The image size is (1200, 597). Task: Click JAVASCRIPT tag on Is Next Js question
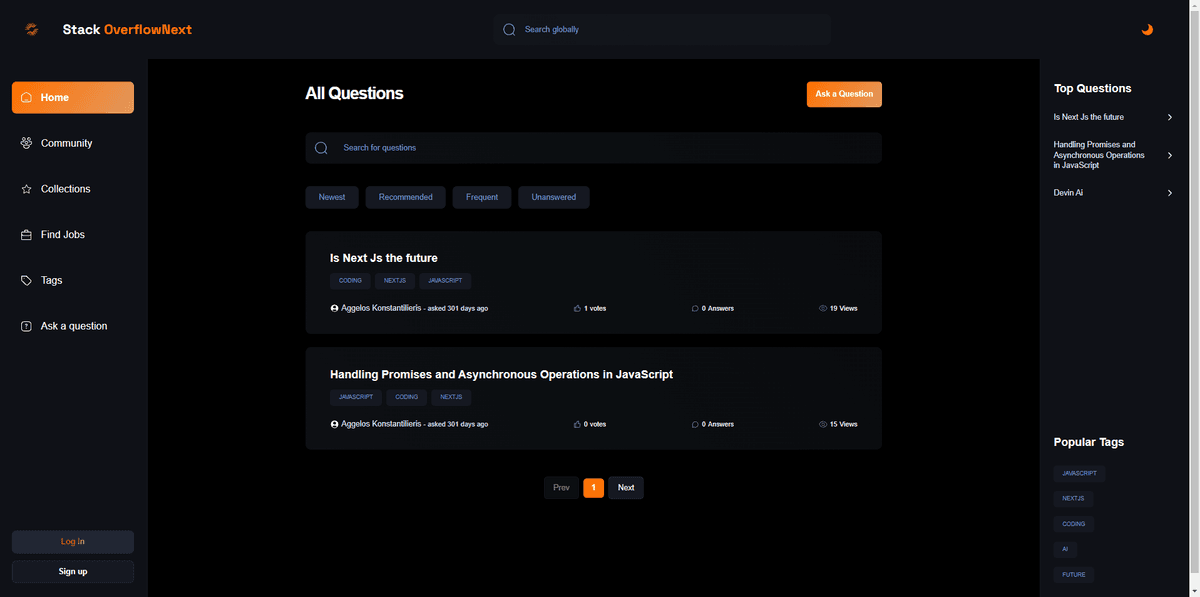click(445, 281)
